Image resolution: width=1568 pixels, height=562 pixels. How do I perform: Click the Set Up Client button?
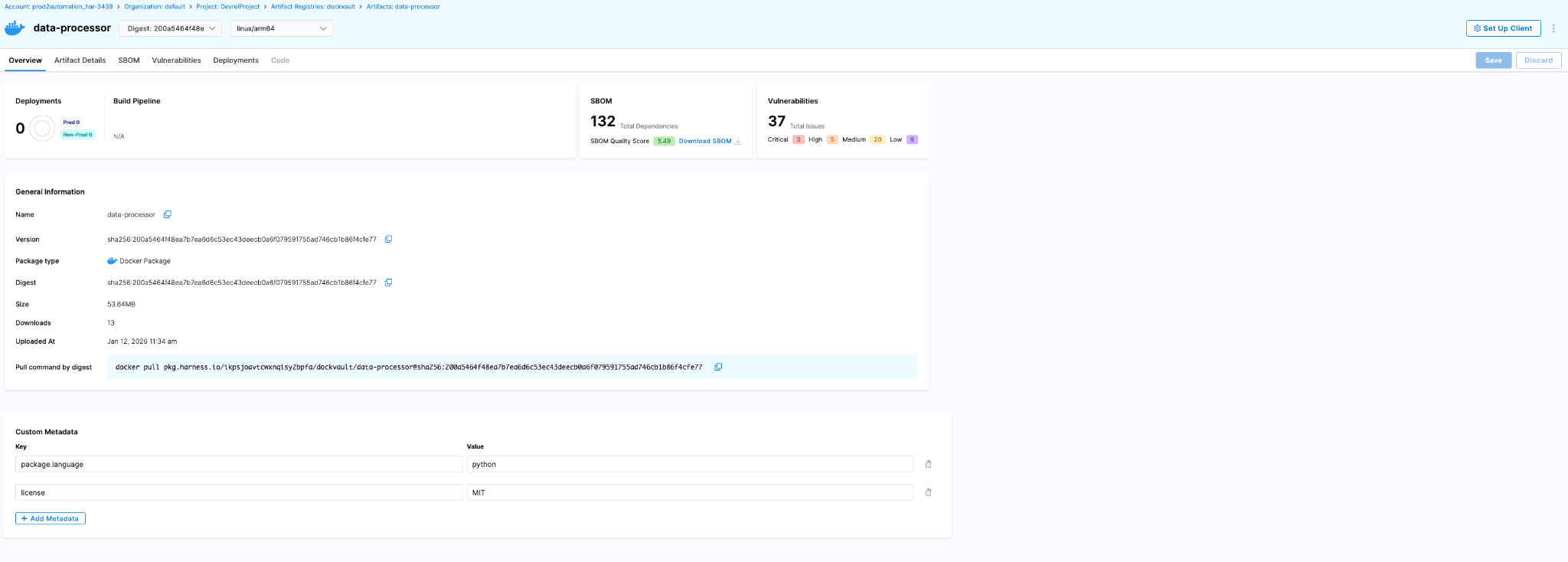pyautogui.click(x=1503, y=28)
